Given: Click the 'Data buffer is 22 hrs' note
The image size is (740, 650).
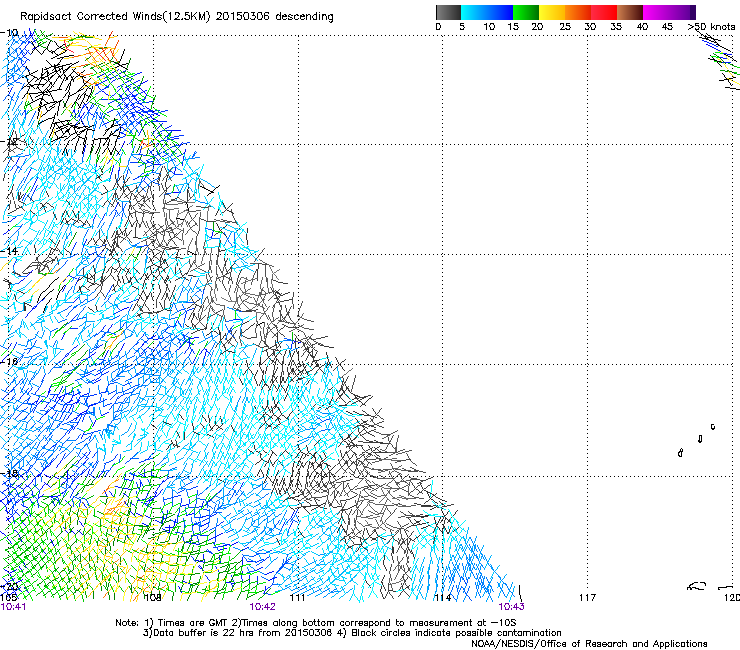Looking at the screenshot, I should tap(352, 633).
